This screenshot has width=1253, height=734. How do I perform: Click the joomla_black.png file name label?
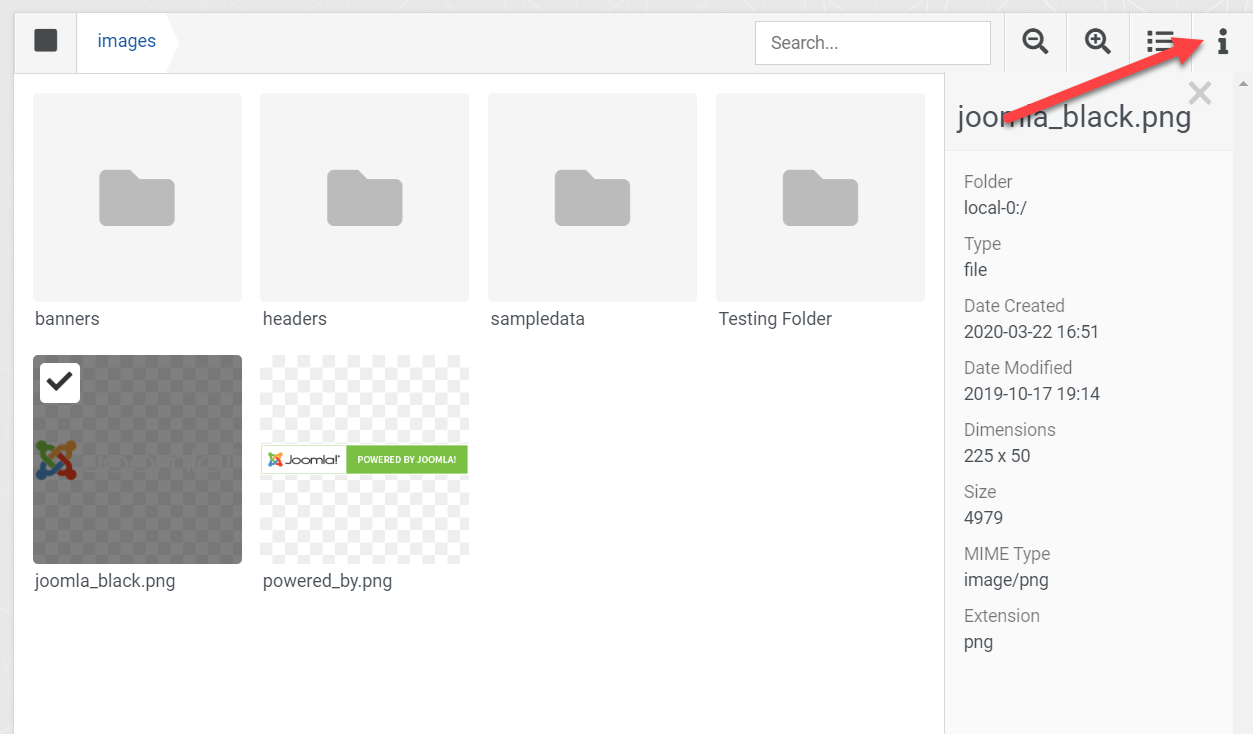pyautogui.click(x=105, y=581)
